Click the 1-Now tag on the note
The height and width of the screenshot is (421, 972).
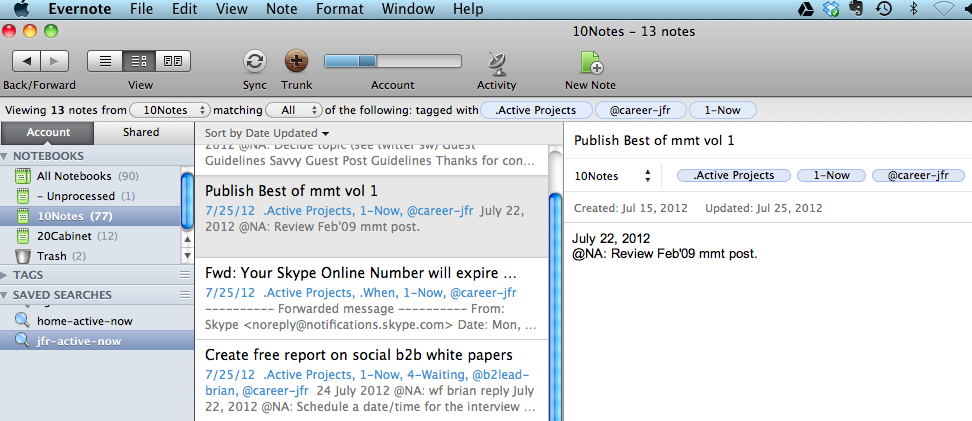831,175
